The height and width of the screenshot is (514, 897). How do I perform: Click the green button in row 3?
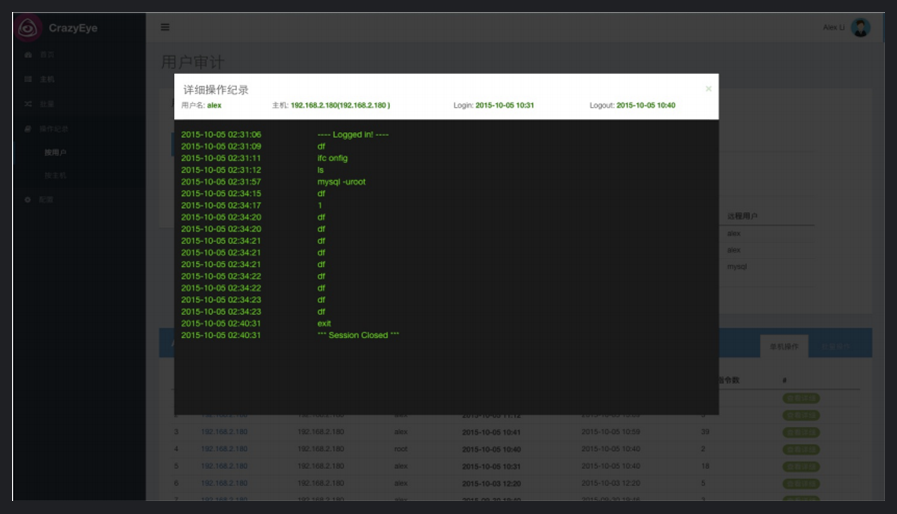coord(800,432)
